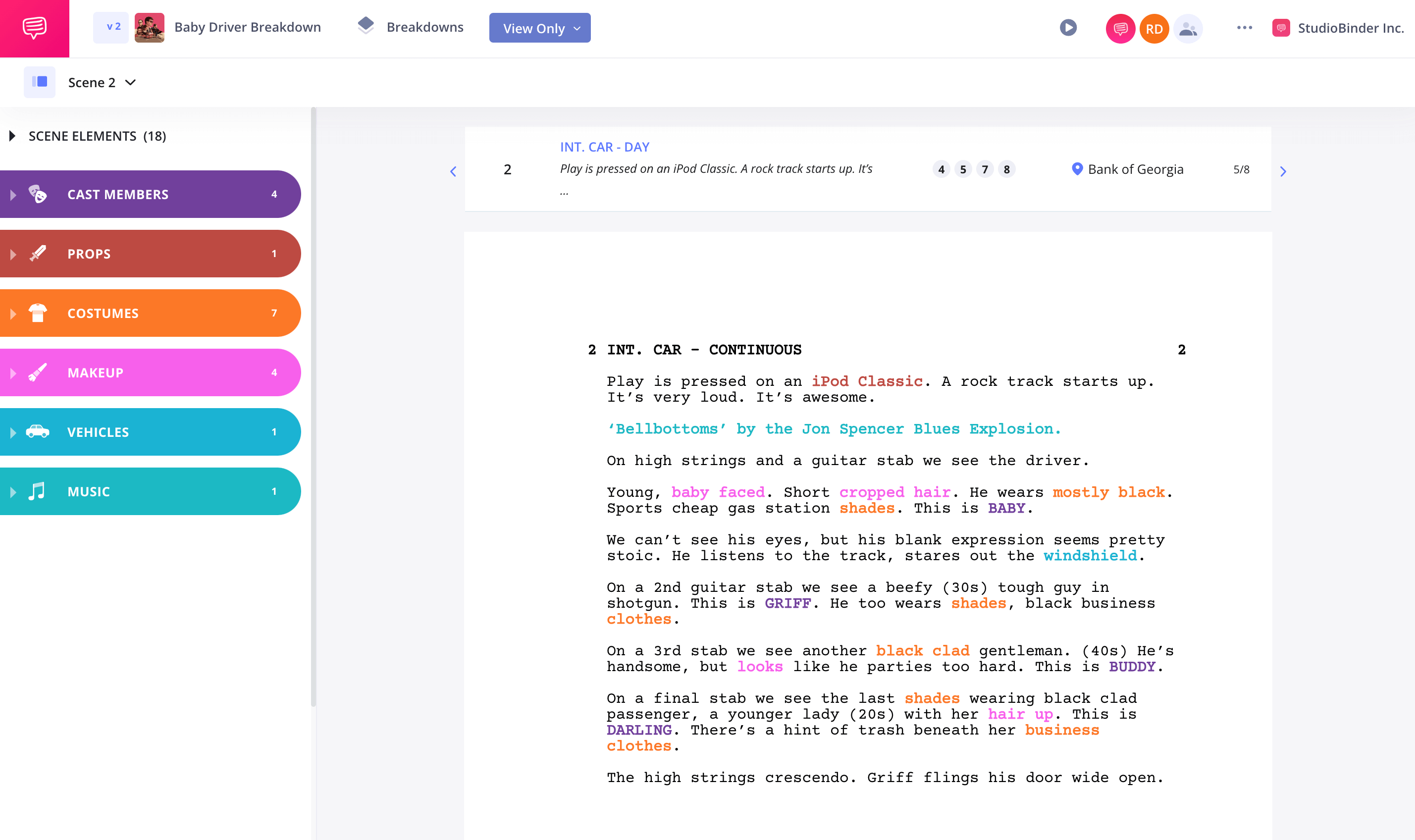This screenshot has width=1415, height=840.
Task: Open the Scene 2 selector dropdown
Action: tap(102, 83)
